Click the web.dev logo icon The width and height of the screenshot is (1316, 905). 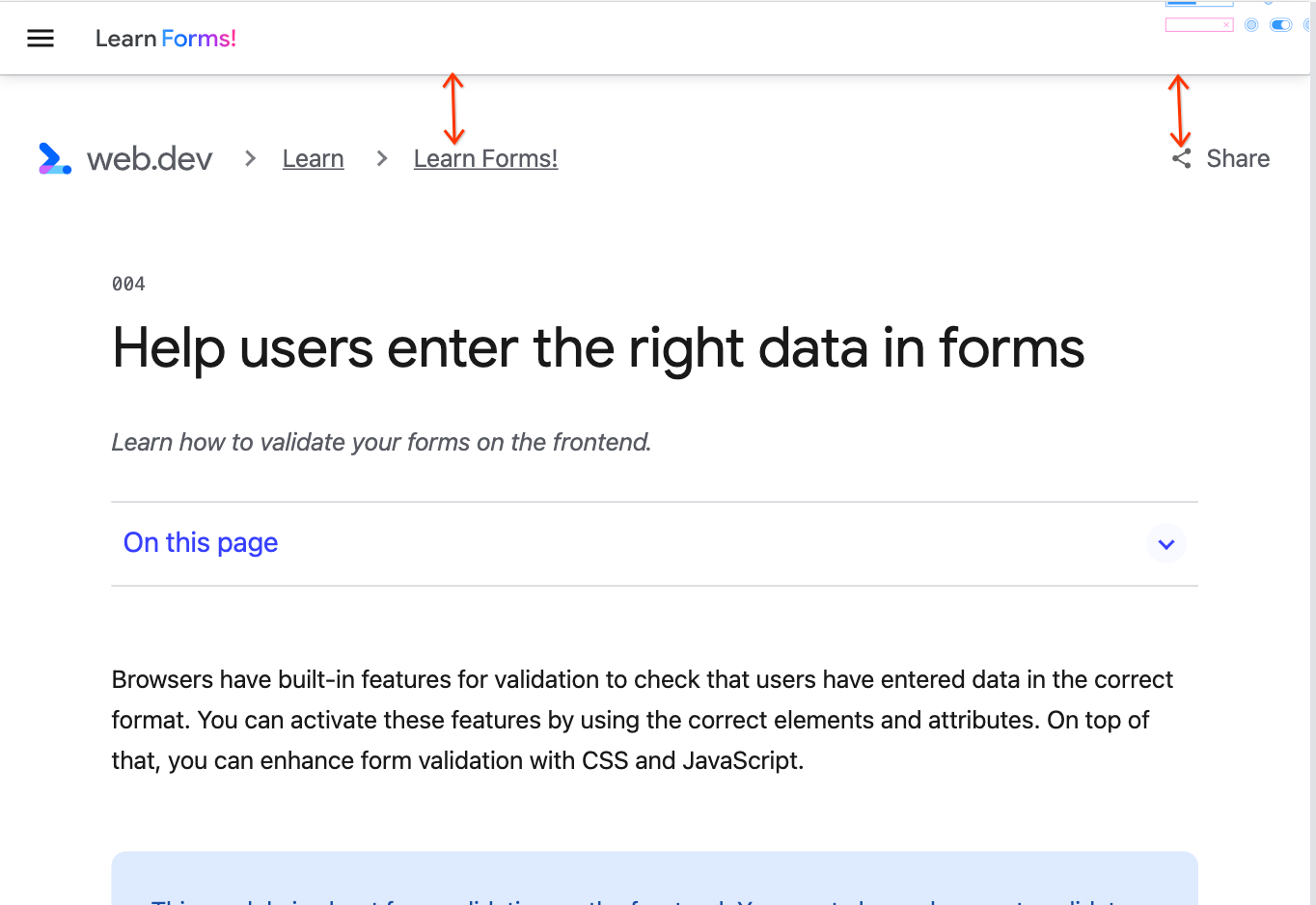(54, 158)
